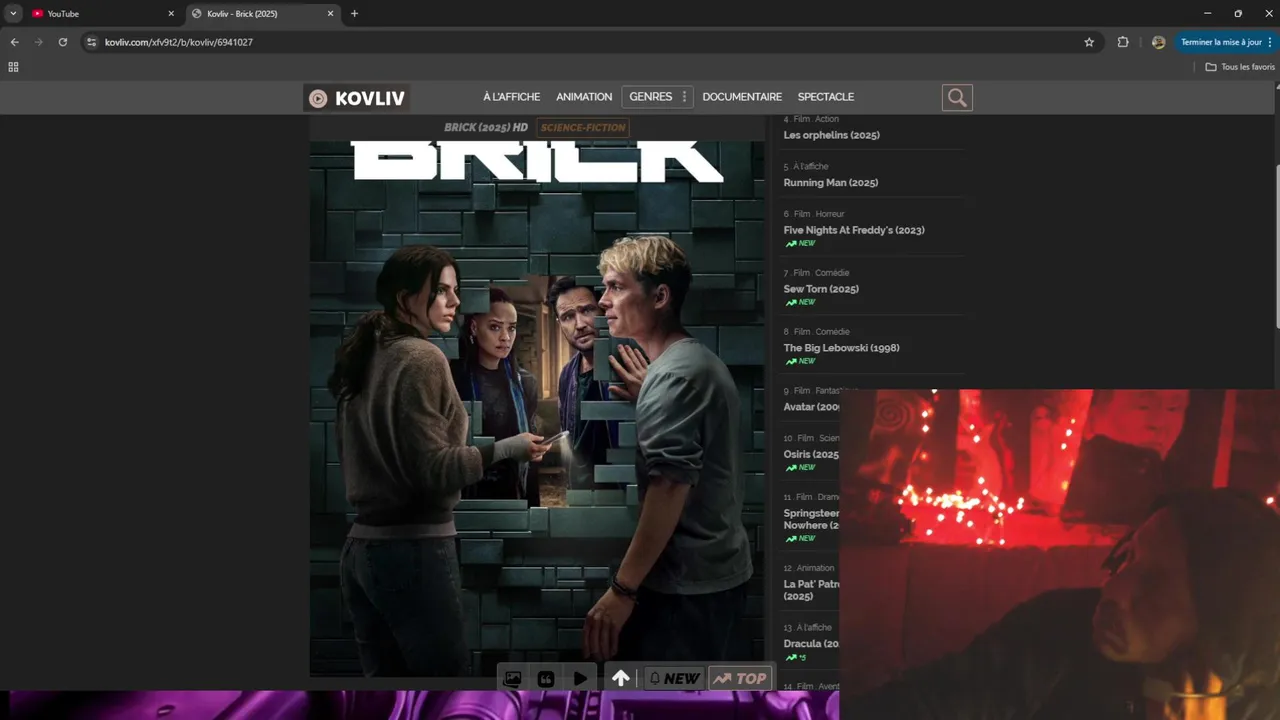
Task: Open The Big Lebowski (1998) link
Action: (x=841, y=348)
